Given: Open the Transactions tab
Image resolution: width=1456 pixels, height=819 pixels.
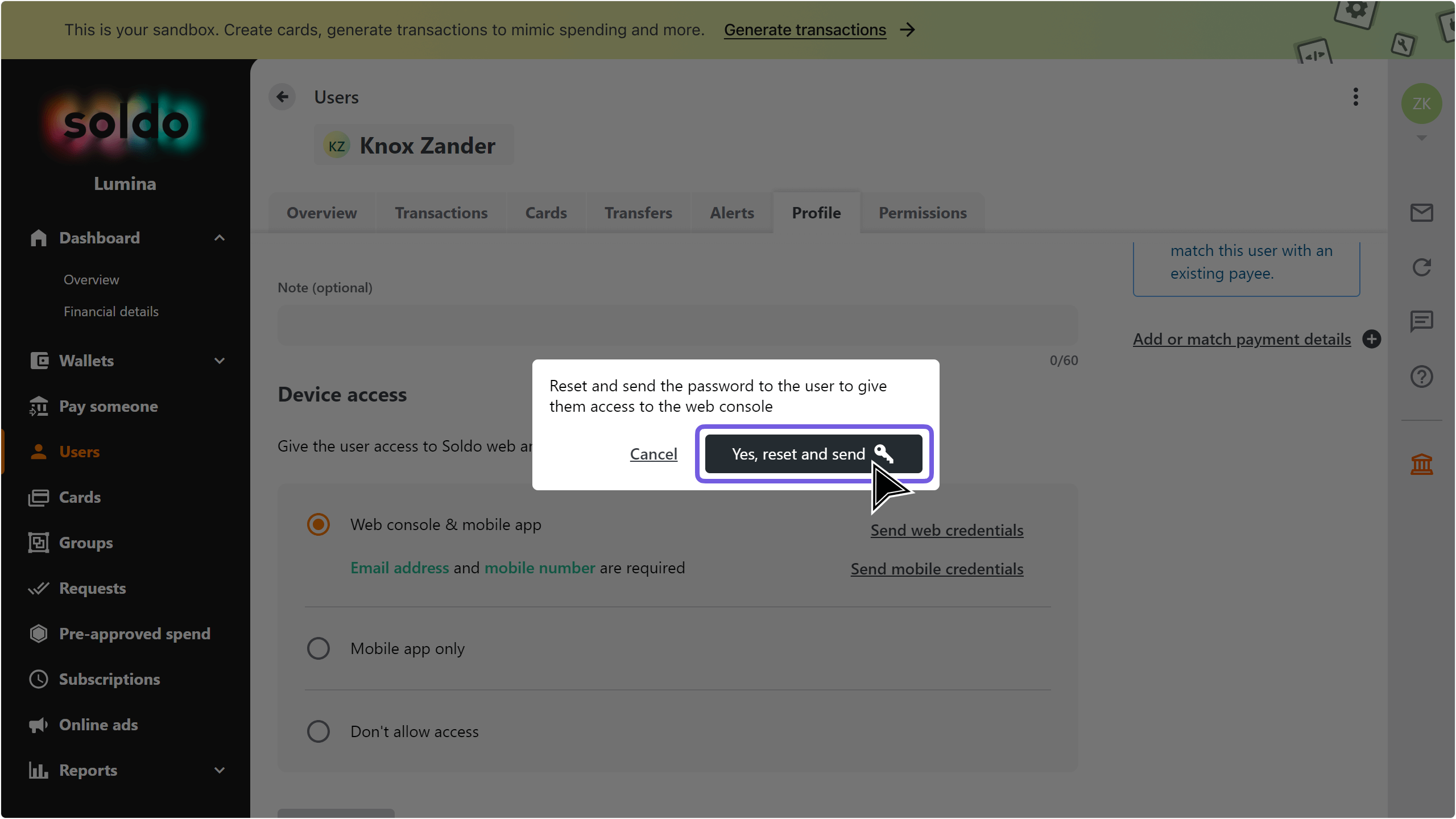Looking at the screenshot, I should 441,213.
